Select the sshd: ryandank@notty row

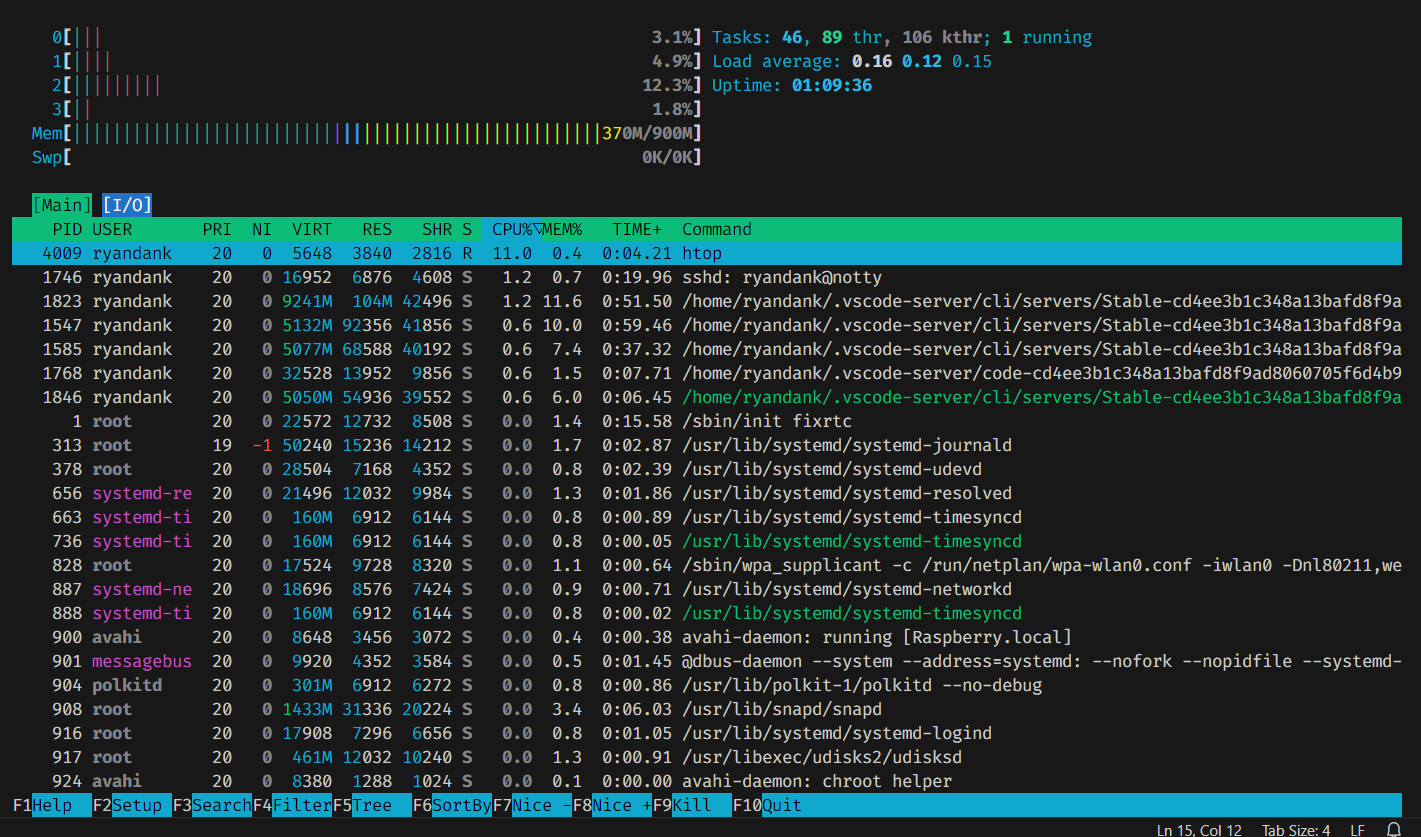coord(707,277)
